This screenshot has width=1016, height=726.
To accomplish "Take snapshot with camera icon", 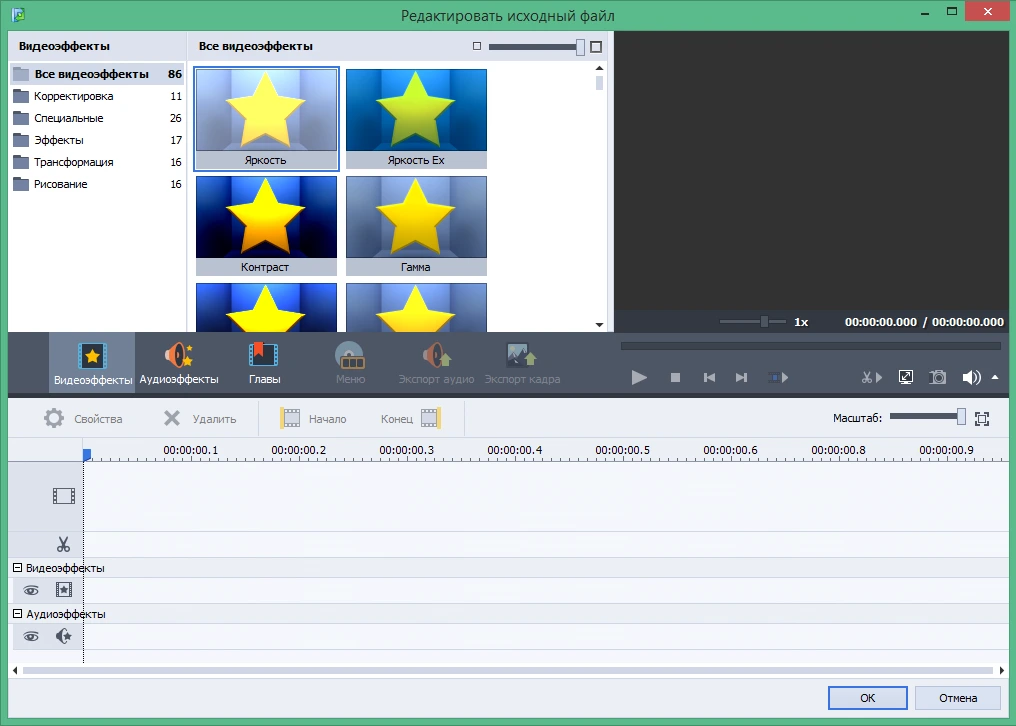I will click(938, 377).
